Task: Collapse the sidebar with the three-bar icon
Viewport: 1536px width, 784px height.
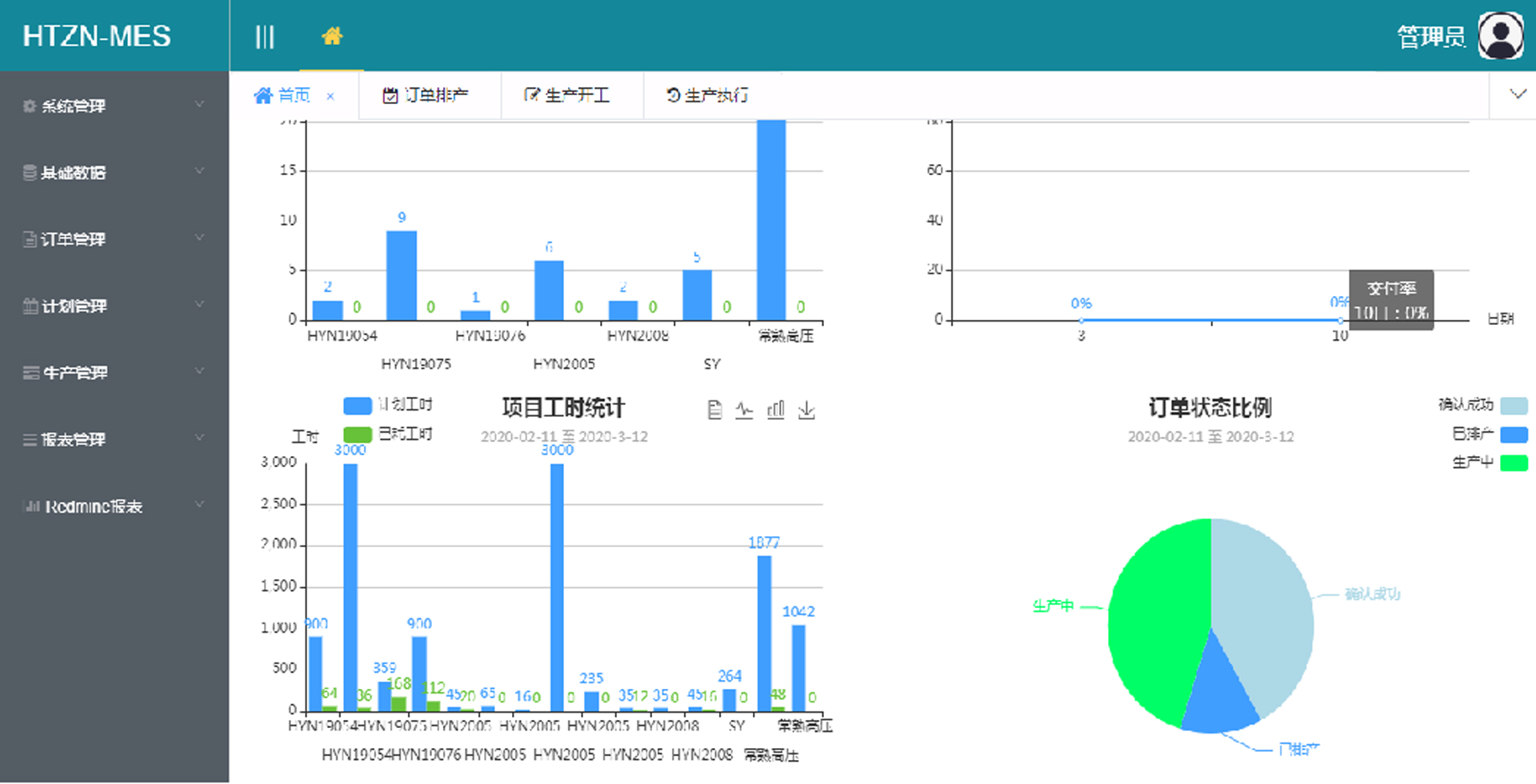Action: [265, 37]
